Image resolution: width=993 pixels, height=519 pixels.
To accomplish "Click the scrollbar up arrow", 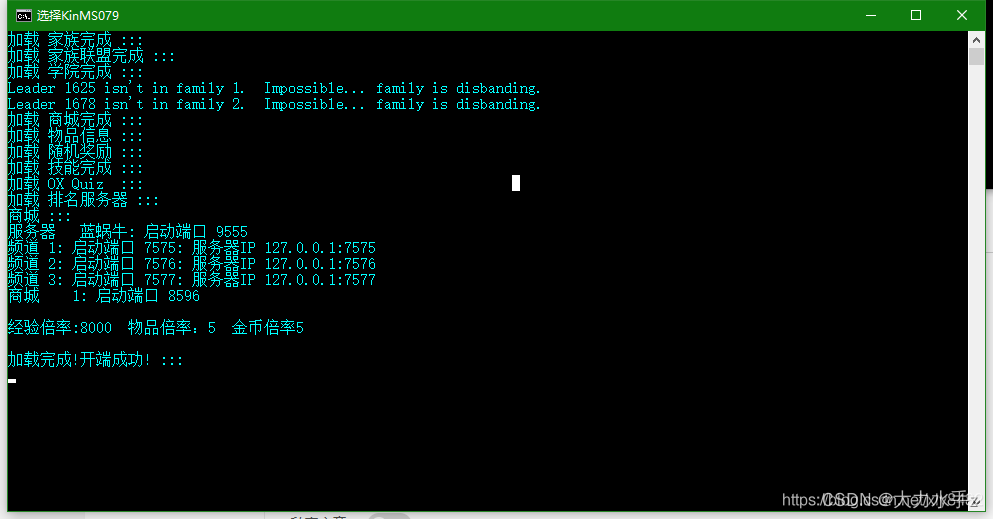I will pos(977,39).
